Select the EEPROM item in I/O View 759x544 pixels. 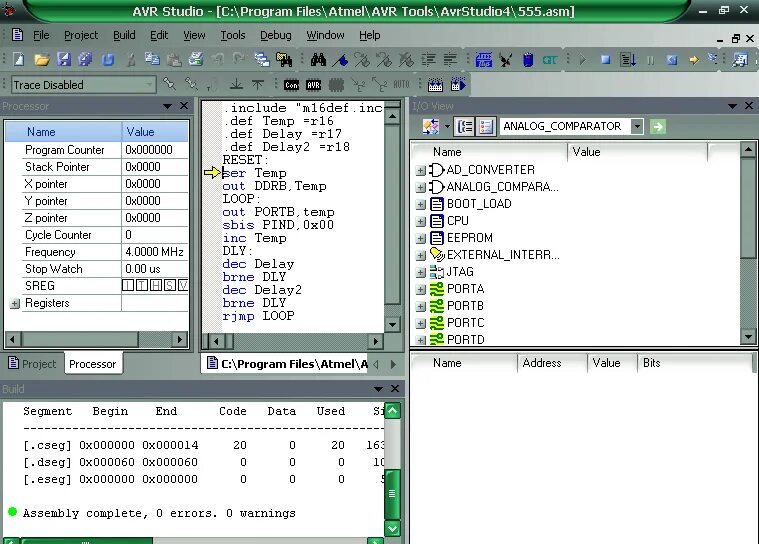point(470,238)
